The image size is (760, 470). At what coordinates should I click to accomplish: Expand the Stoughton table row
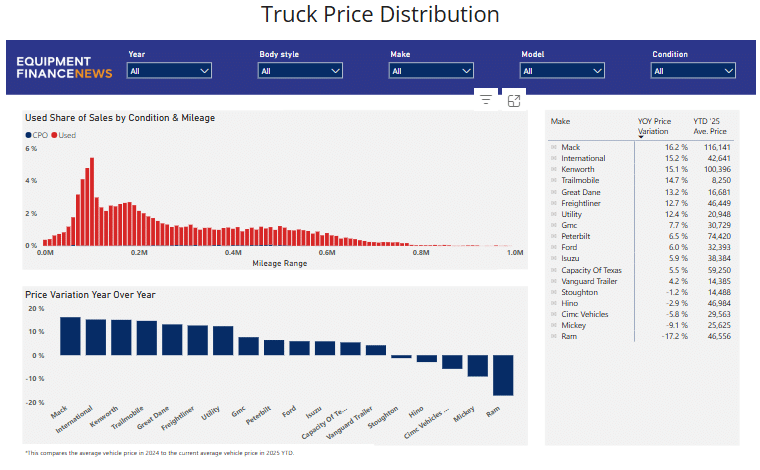554,292
